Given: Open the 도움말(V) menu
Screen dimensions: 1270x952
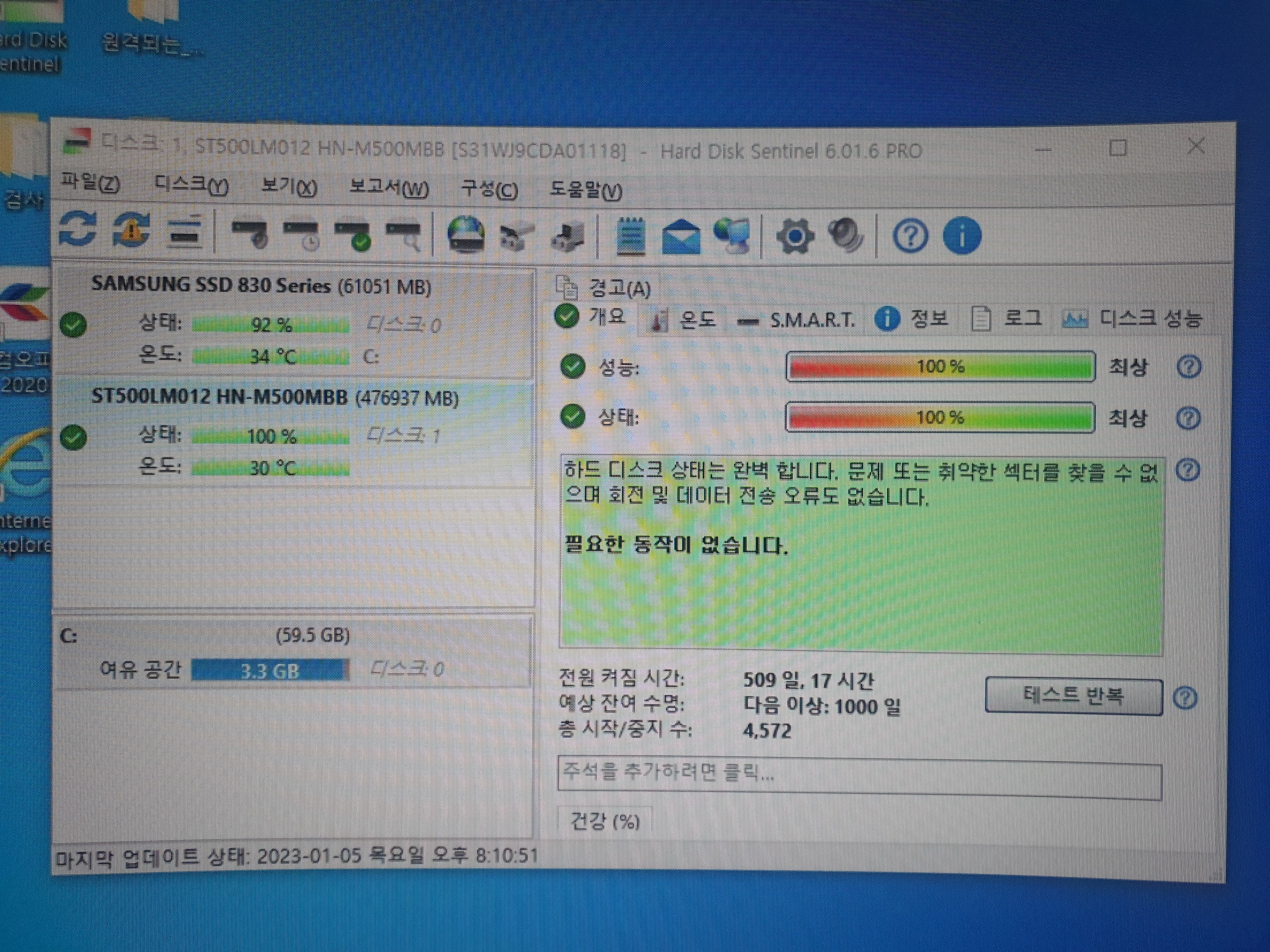Looking at the screenshot, I should click(586, 190).
